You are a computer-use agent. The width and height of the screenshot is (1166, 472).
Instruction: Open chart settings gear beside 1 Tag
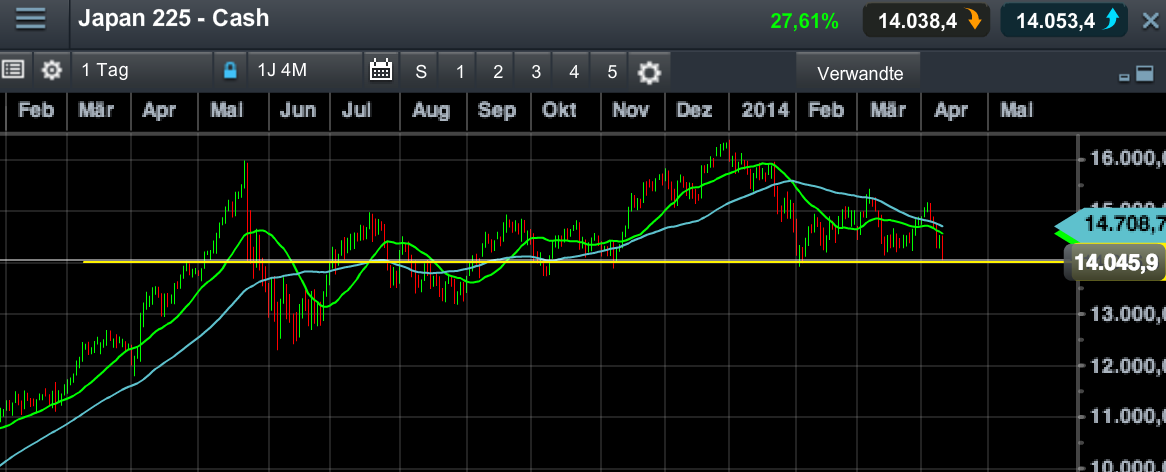(x=51, y=71)
